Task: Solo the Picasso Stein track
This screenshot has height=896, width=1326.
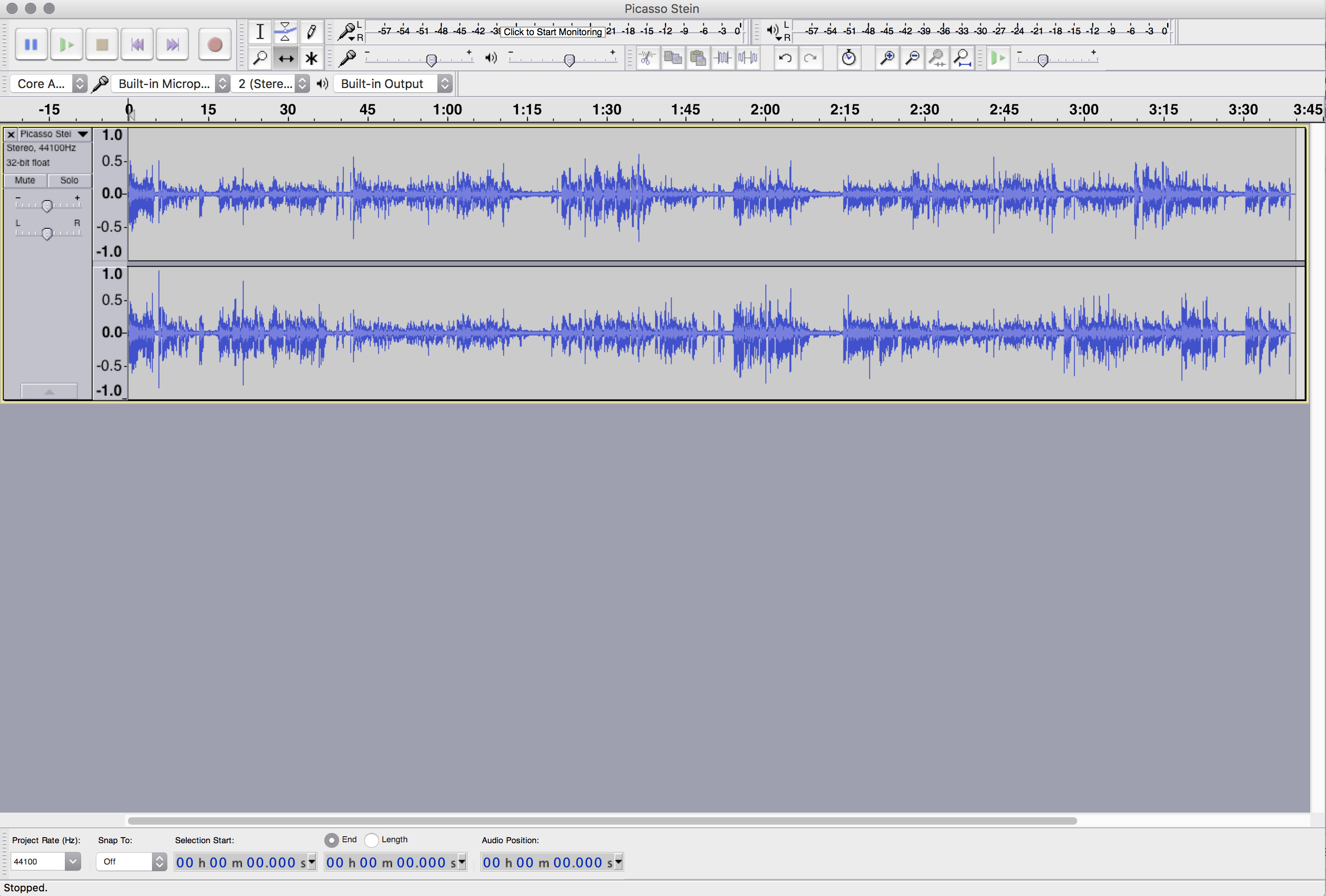Action: [x=69, y=180]
